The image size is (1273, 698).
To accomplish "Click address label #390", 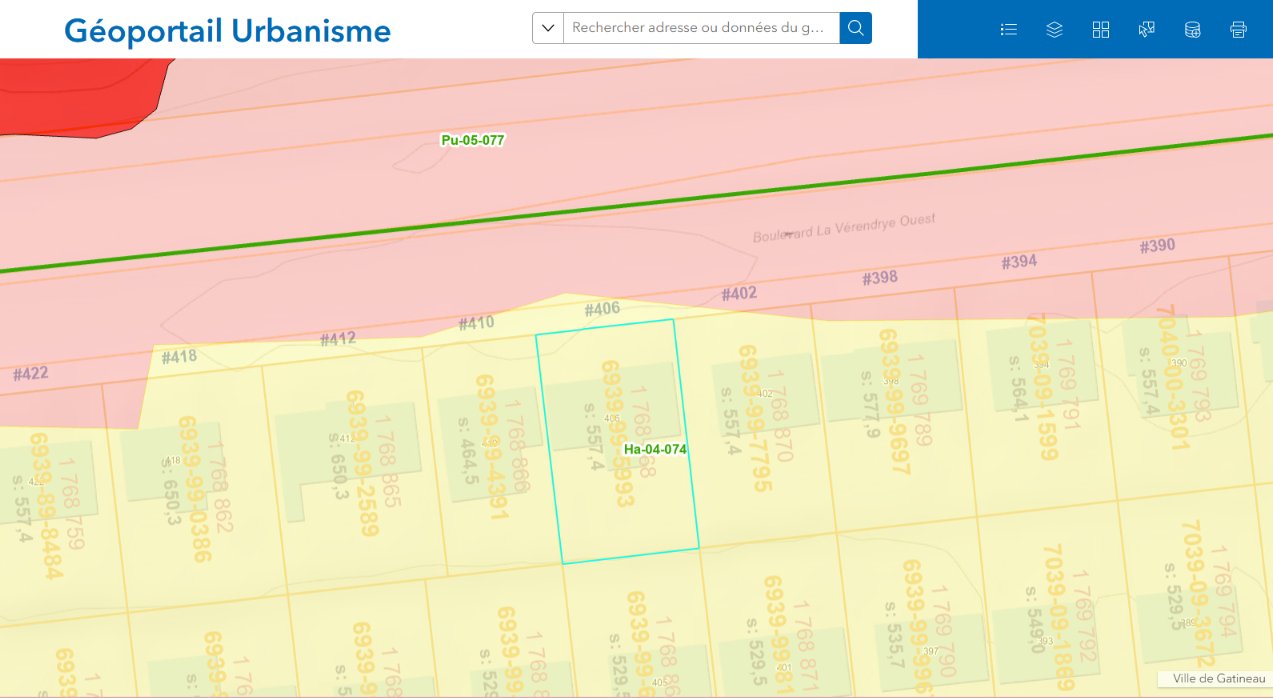I will coord(1157,246).
